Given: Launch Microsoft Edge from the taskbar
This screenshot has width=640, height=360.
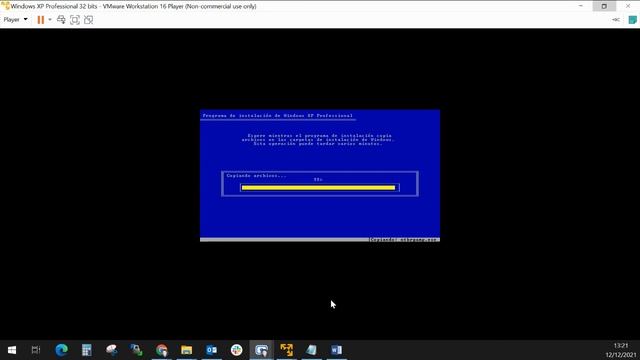Looking at the screenshot, I should click(x=62, y=350).
